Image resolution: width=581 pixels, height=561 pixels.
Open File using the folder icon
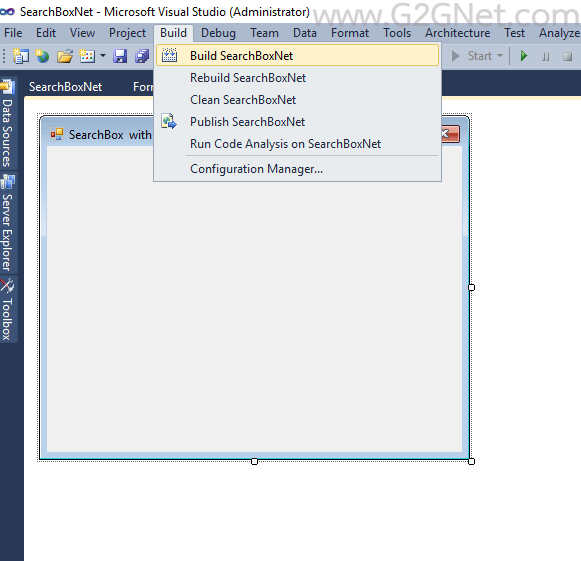(x=64, y=56)
